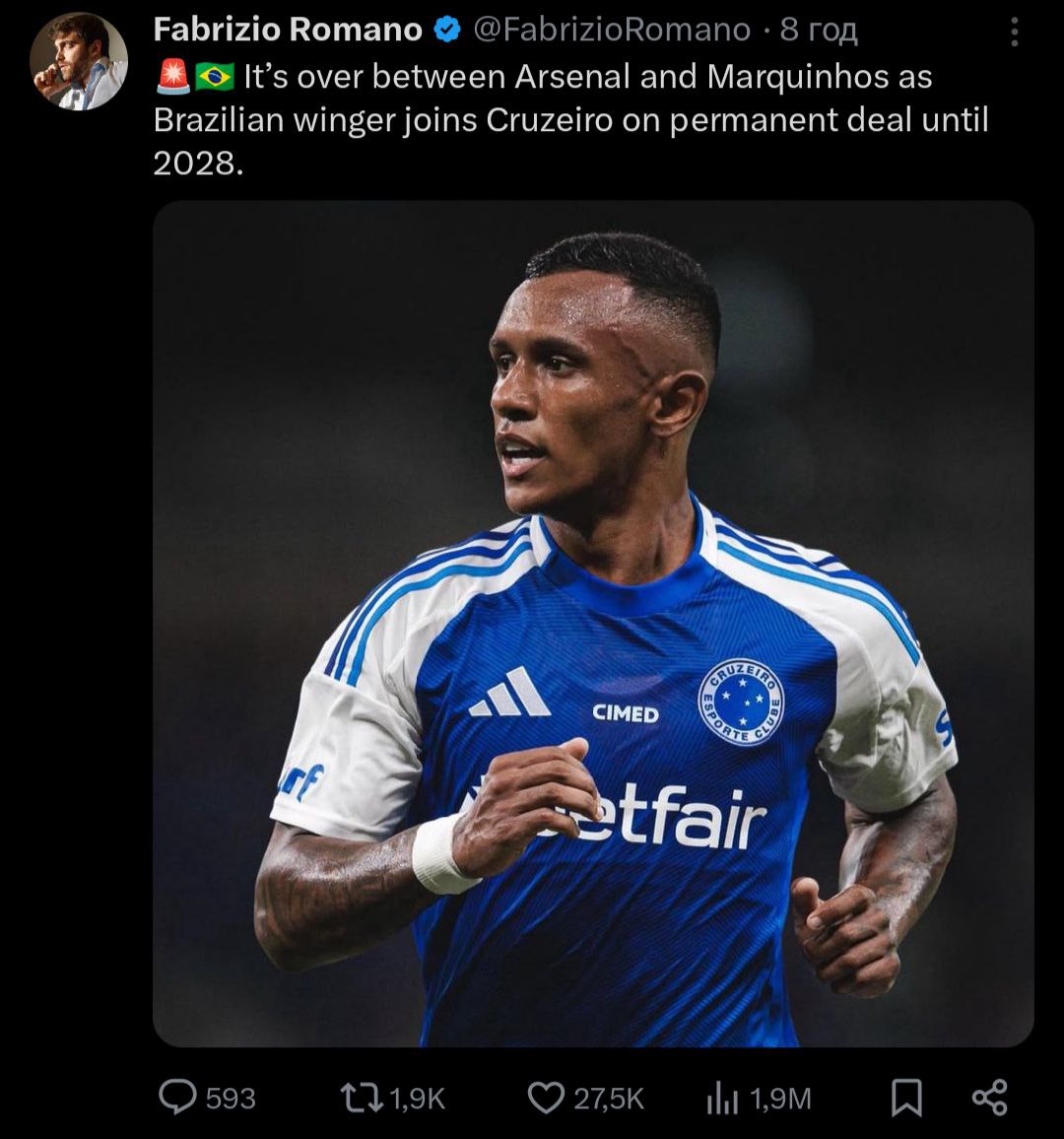Click the reply speech bubble icon
Image resolution: width=1064 pixels, height=1139 pixels.
pos(177,1098)
